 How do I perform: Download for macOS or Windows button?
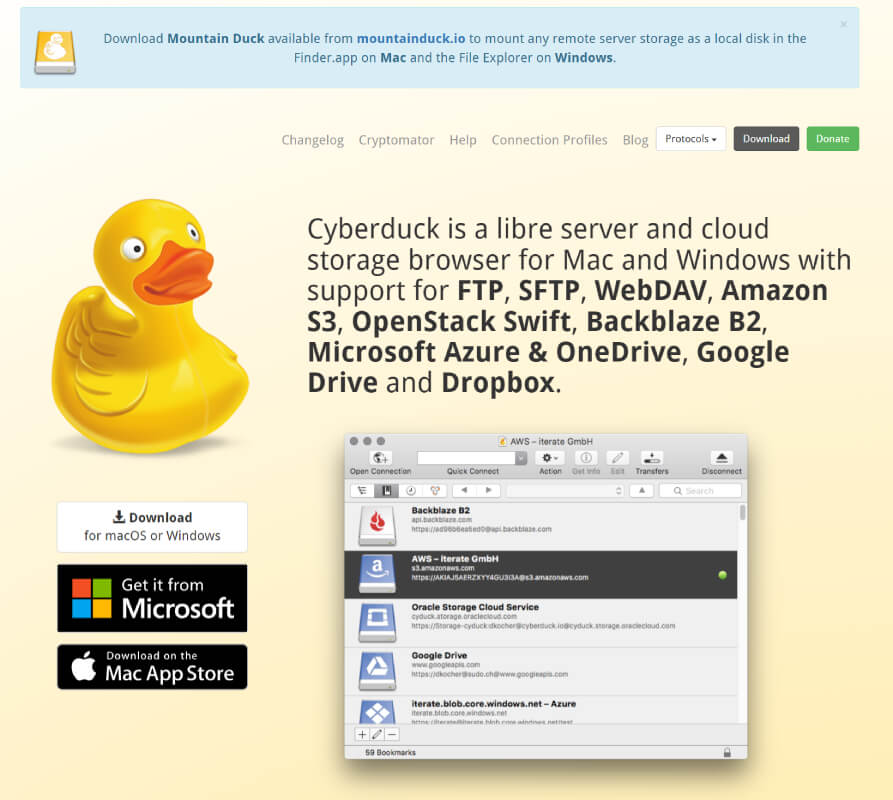coord(152,527)
